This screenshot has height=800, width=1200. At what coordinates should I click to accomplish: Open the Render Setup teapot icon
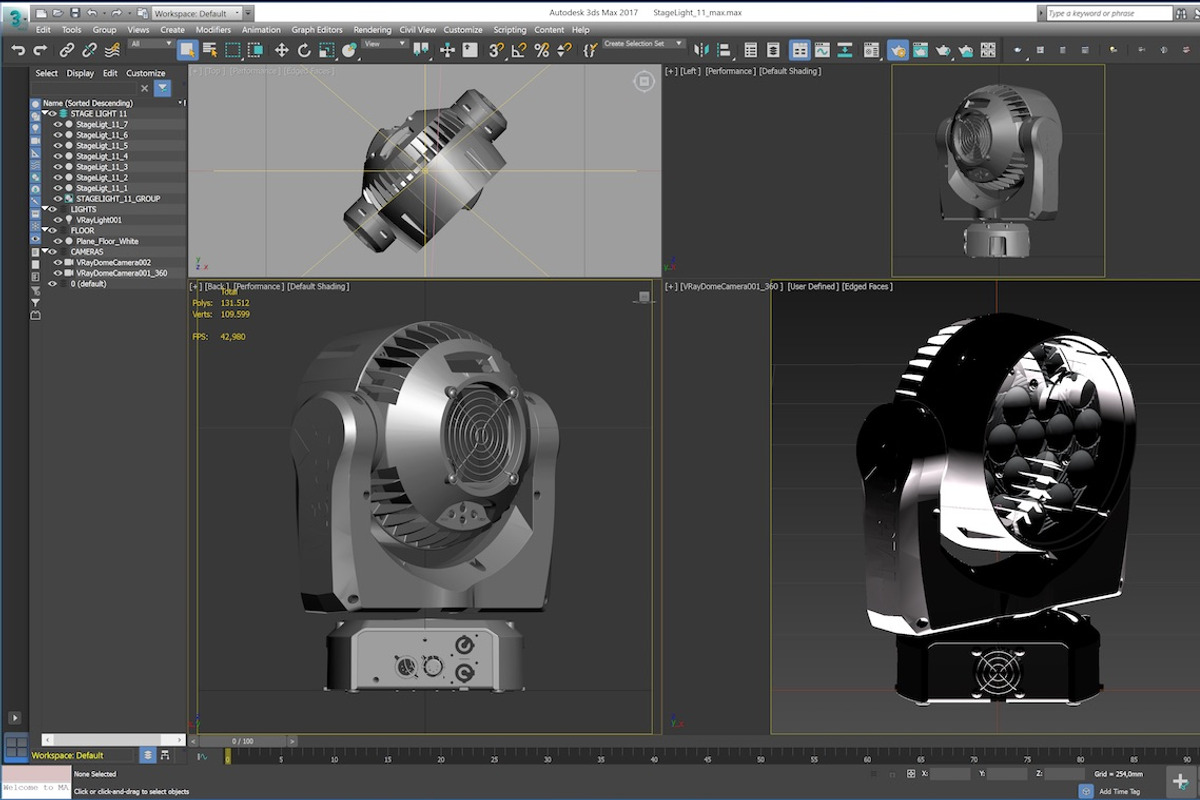pos(898,50)
